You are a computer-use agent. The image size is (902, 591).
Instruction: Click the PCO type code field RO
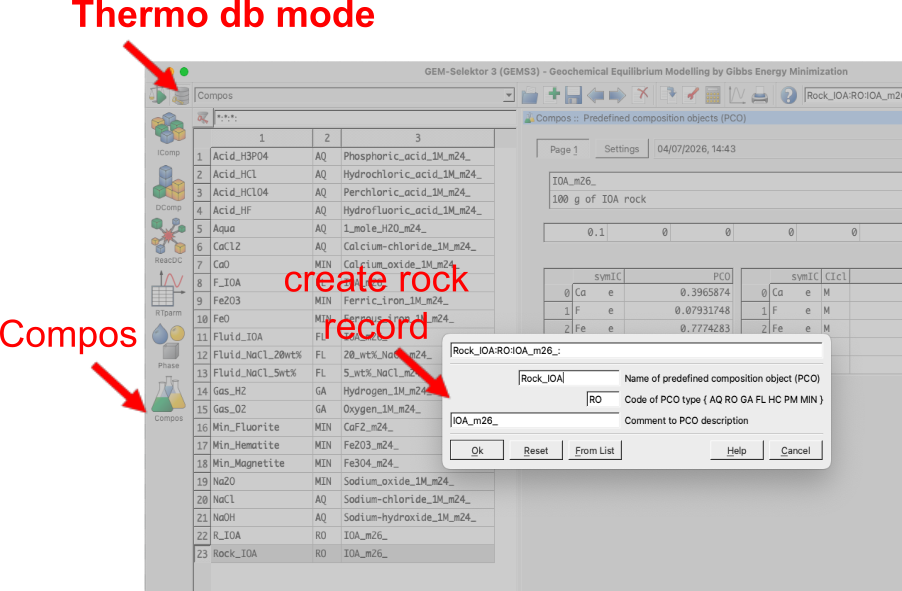602,399
